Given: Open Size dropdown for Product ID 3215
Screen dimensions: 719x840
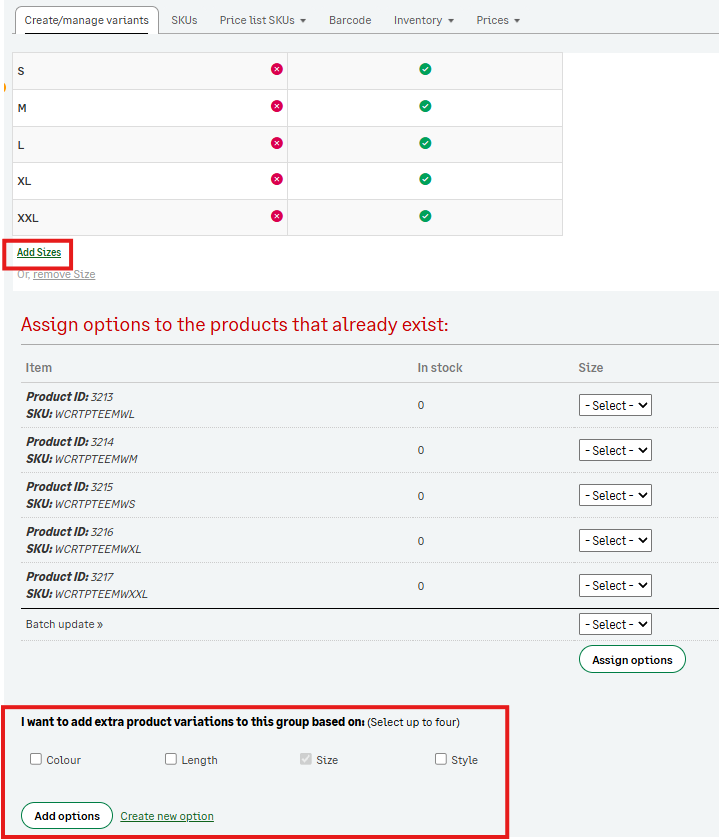Looking at the screenshot, I should 615,496.
